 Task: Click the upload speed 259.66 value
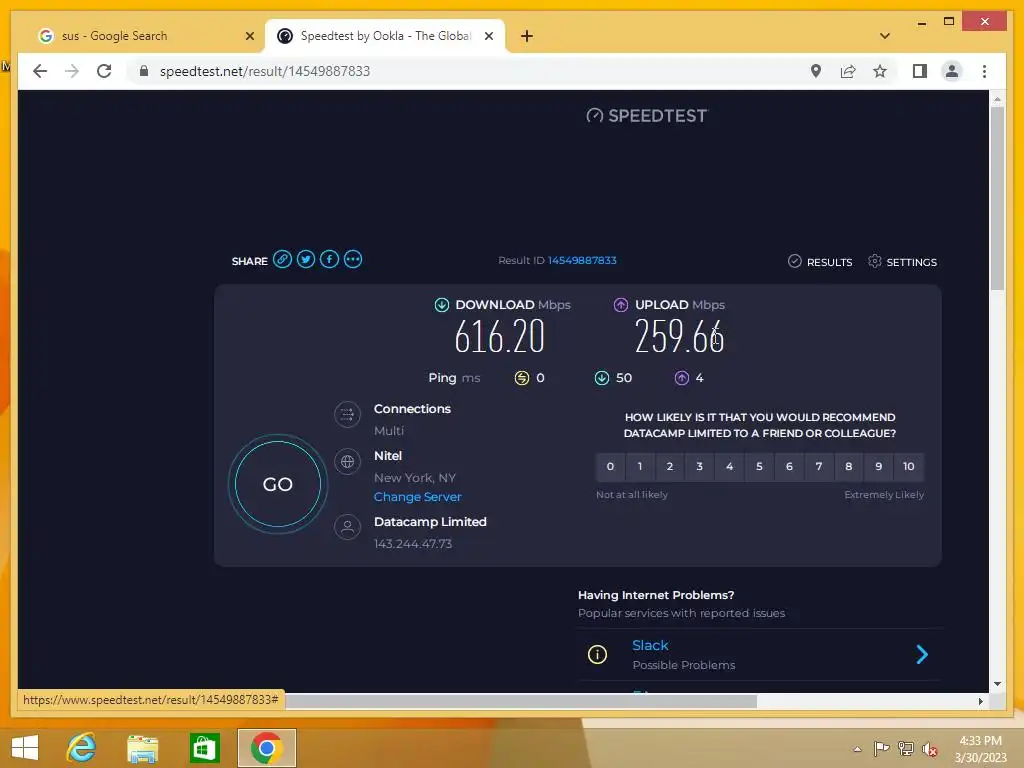(679, 337)
